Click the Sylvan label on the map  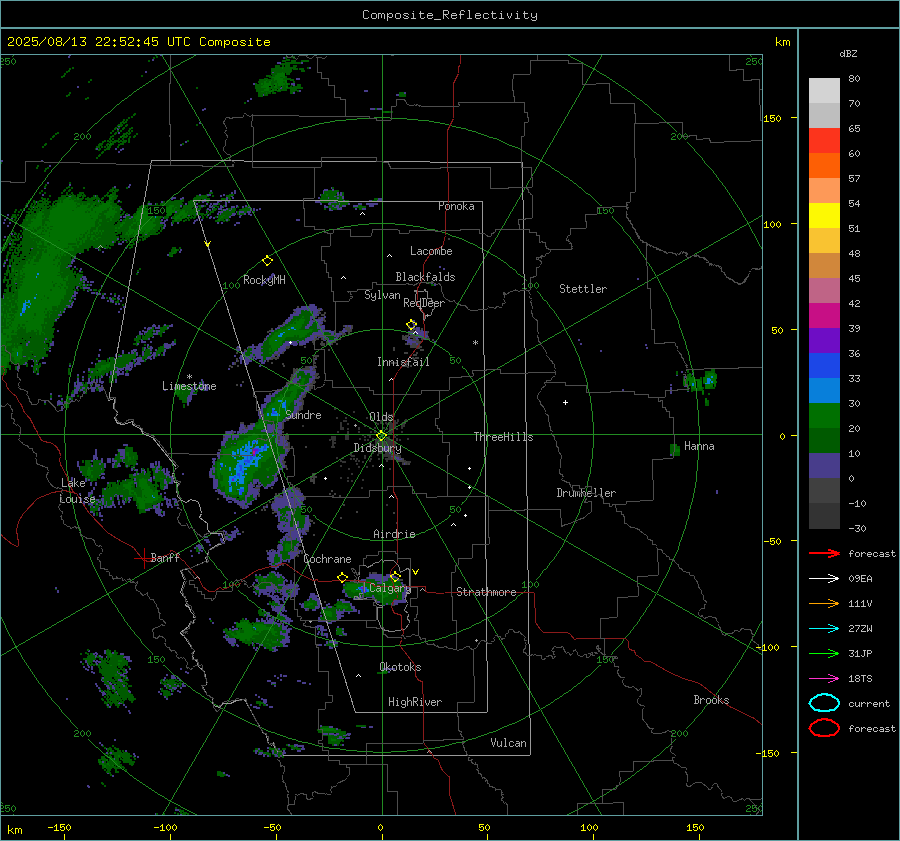tap(382, 295)
